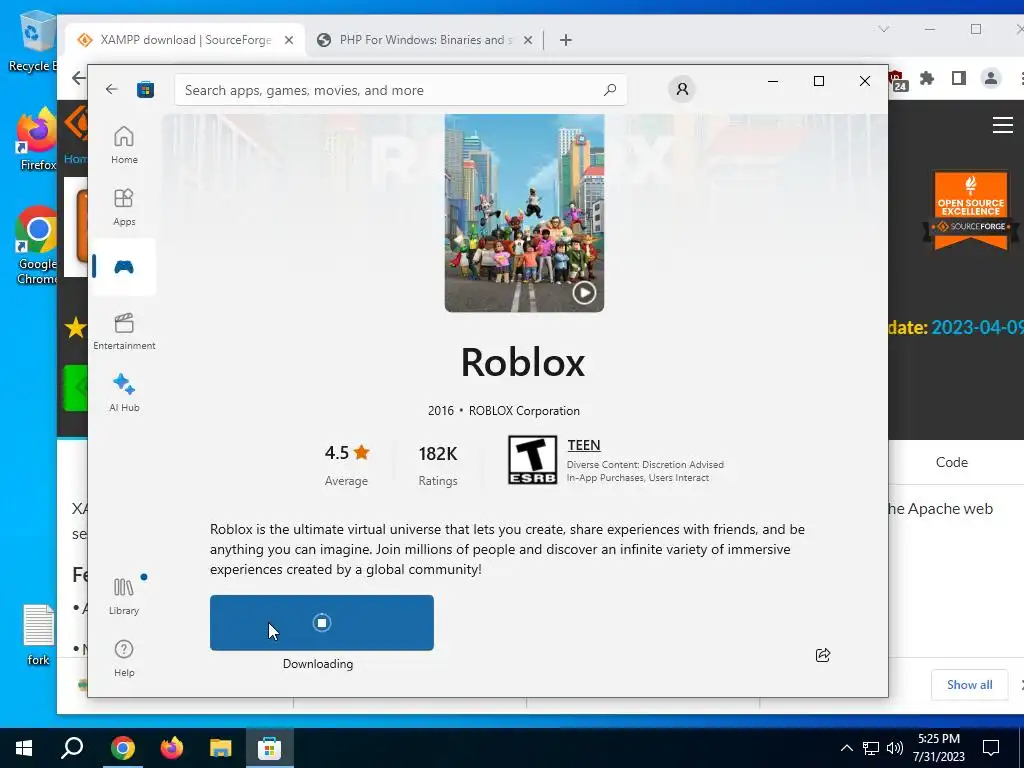The image size is (1024, 768).
Task: Go back in Microsoft Store
Action: coord(112,89)
